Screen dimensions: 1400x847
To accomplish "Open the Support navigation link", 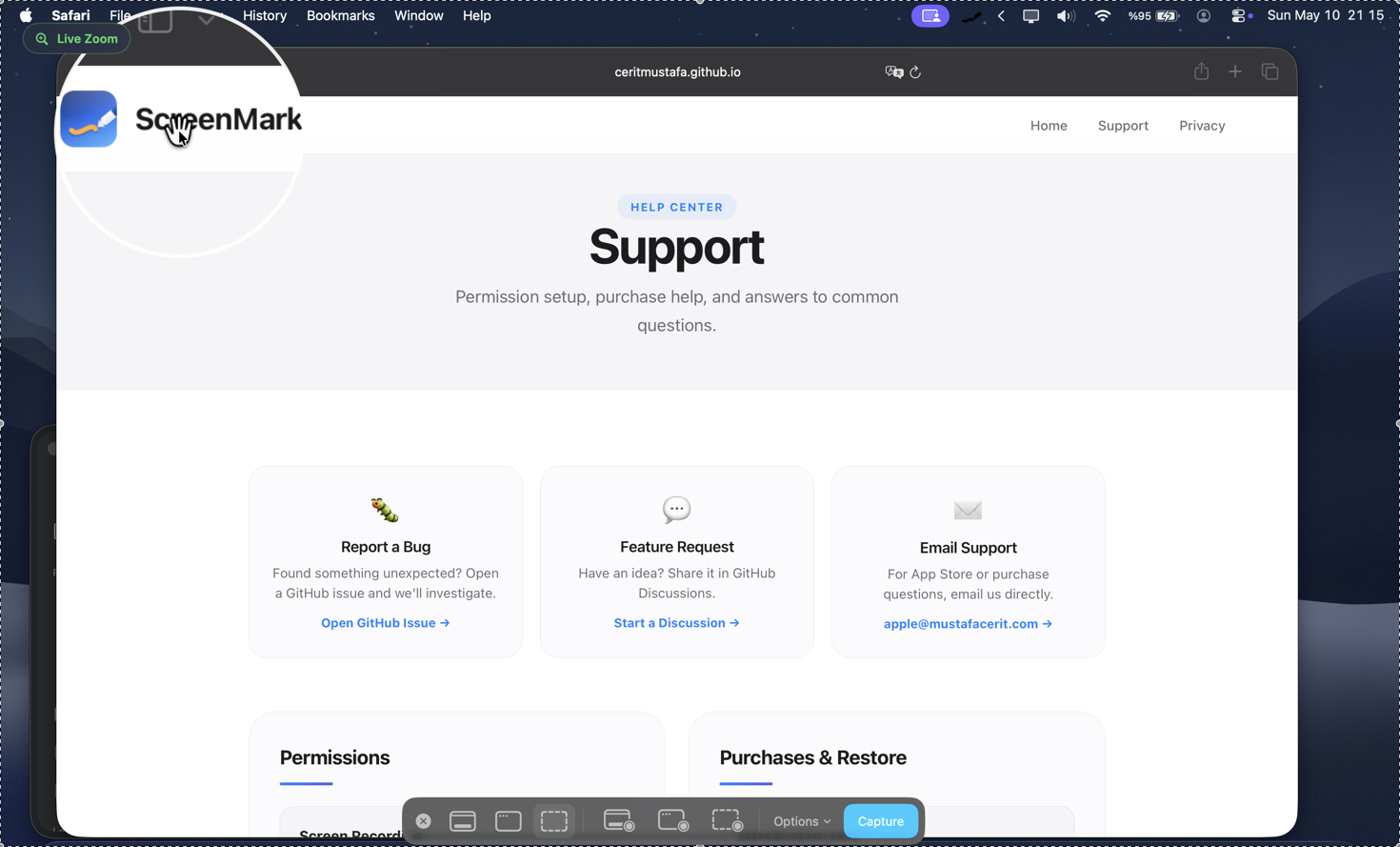I will pyautogui.click(x=1123, y=126).
